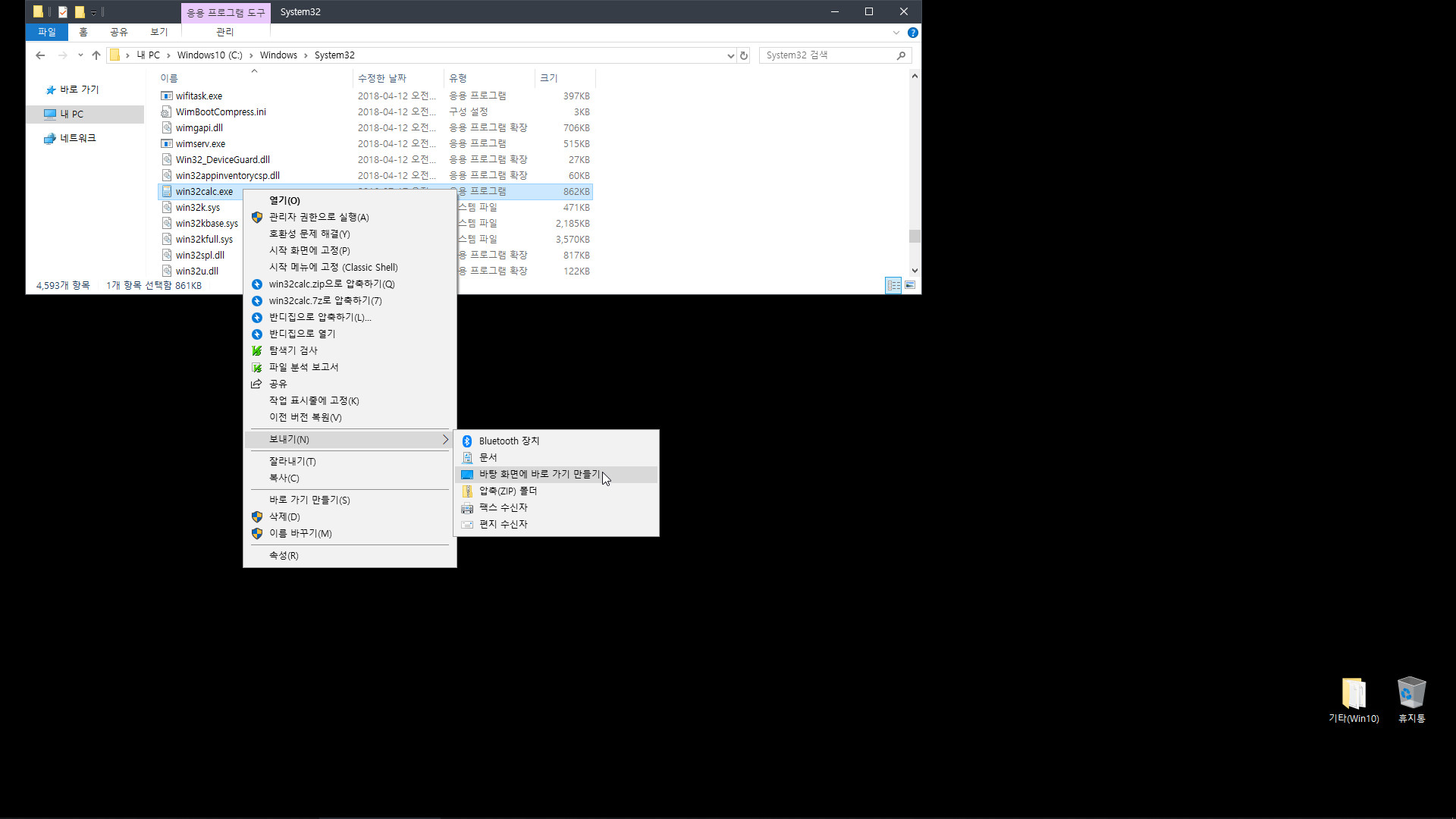The image size is (1456, 819).
Task: Select 문서 in the send-to submenu
Action: point(556,457)
